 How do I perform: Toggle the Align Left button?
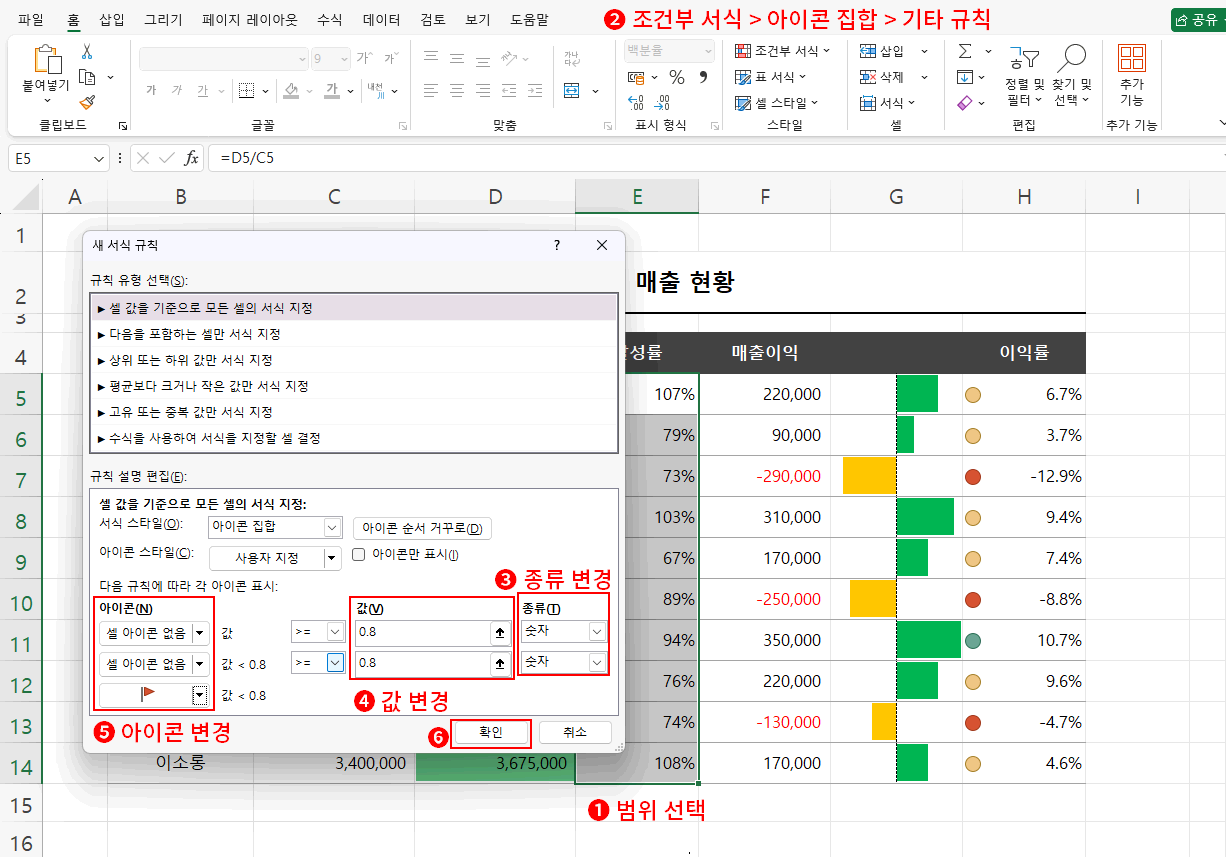click(431, 90)
